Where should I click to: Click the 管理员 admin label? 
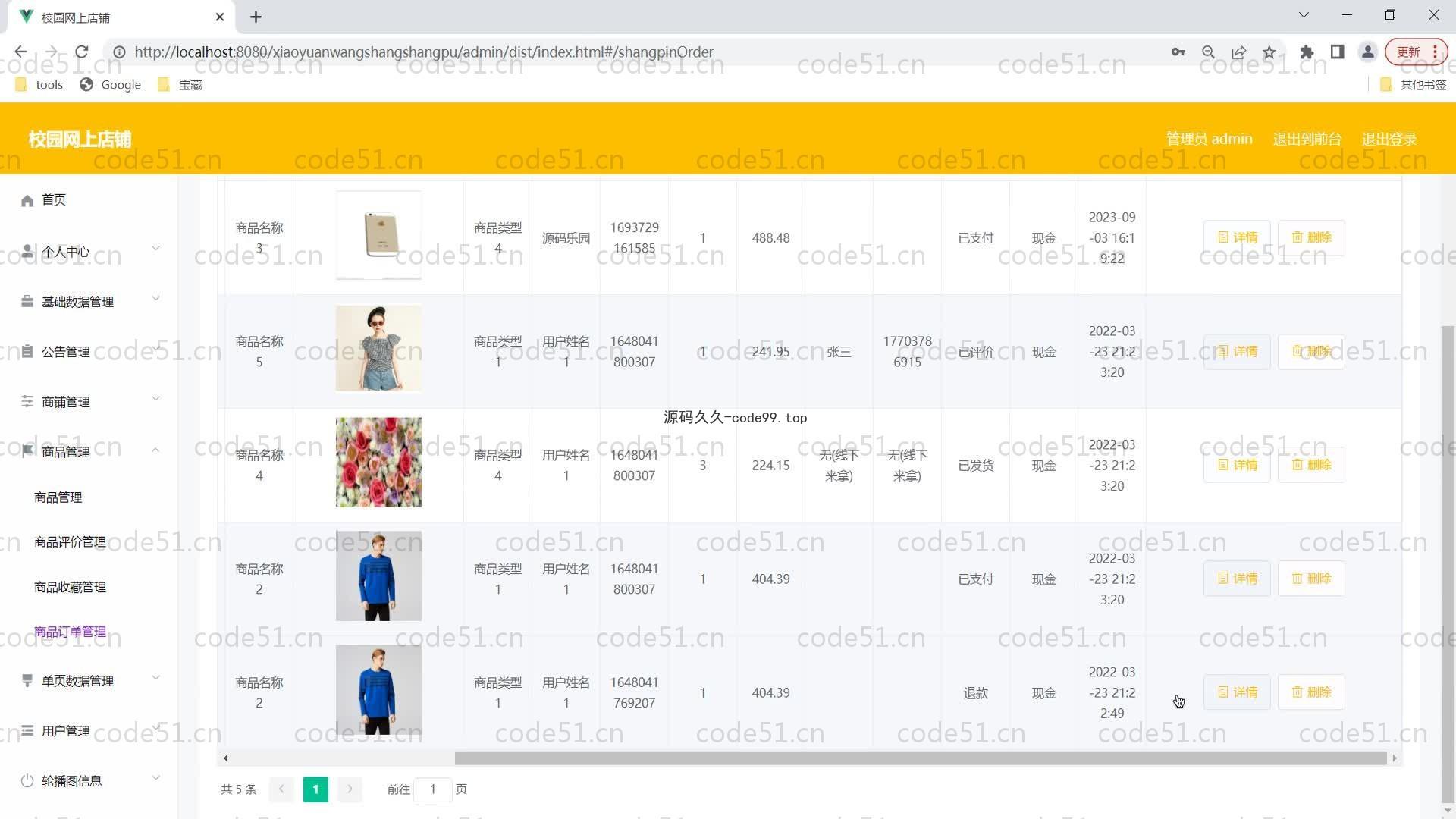[1209, 139]
